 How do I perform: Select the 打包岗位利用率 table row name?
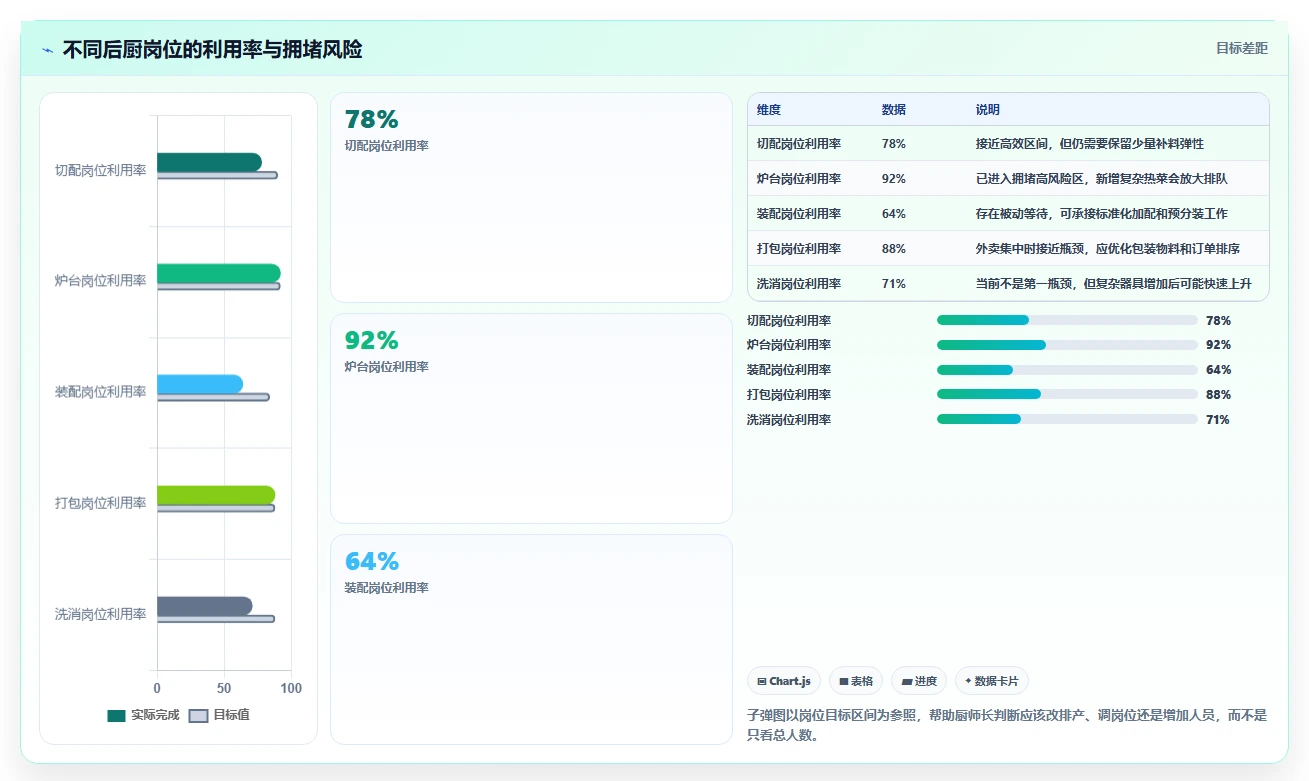coord(799,249)
